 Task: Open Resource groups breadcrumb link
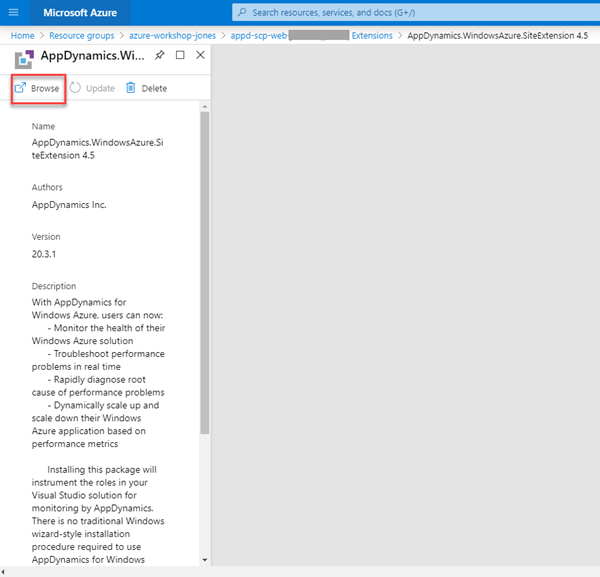[82, 36]
